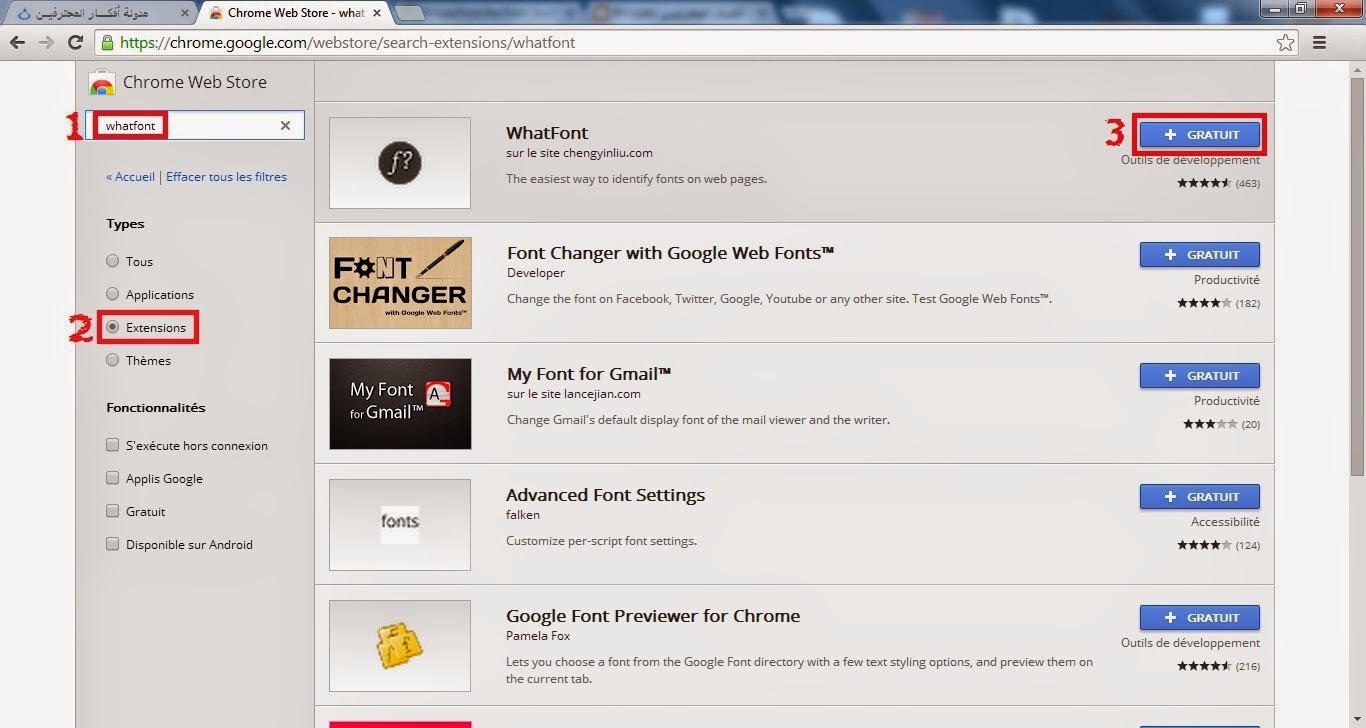This screenshot has height=728, width=1366.
Task: Click Effacer tous les filtres link
Action: coord(226,177)
